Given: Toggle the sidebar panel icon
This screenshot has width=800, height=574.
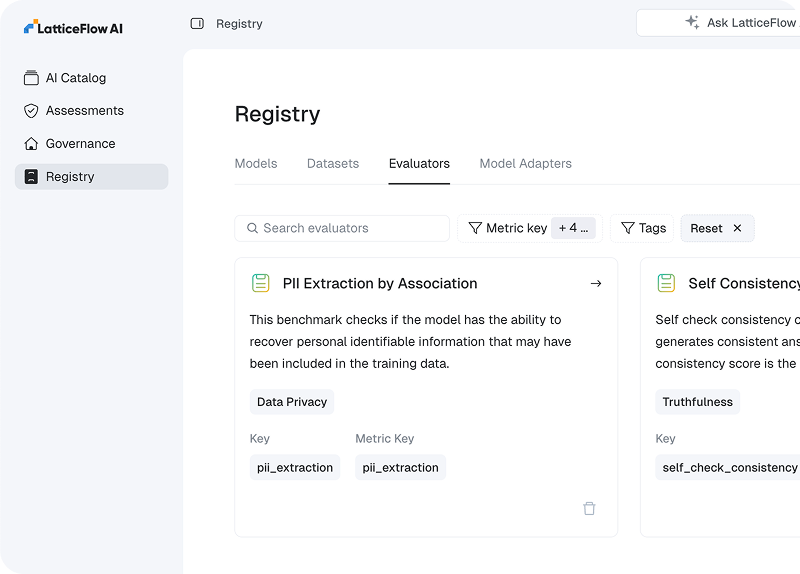Looking at the screenshot, I should [197, 23].
